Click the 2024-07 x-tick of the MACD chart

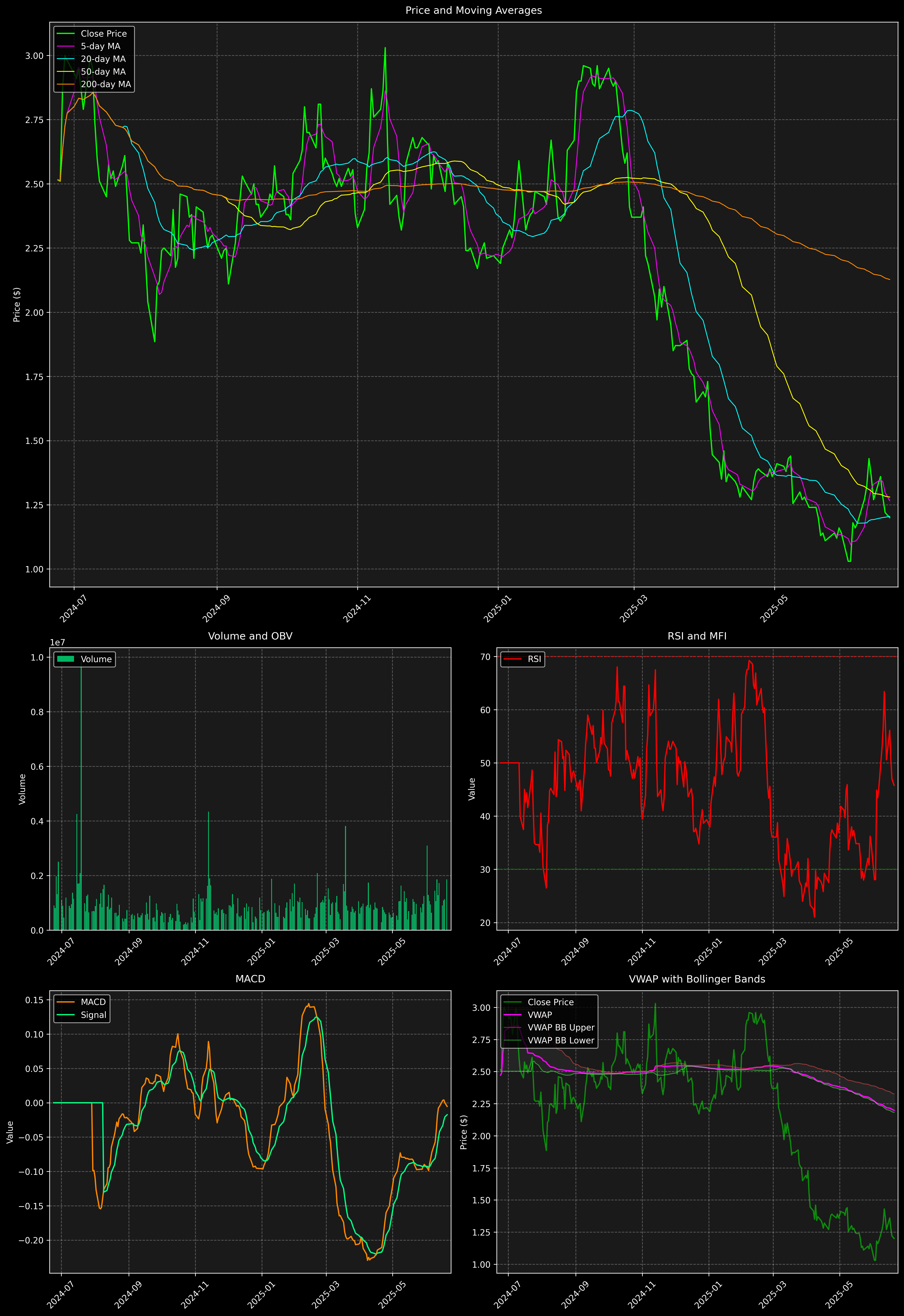tap(61, 1295)
